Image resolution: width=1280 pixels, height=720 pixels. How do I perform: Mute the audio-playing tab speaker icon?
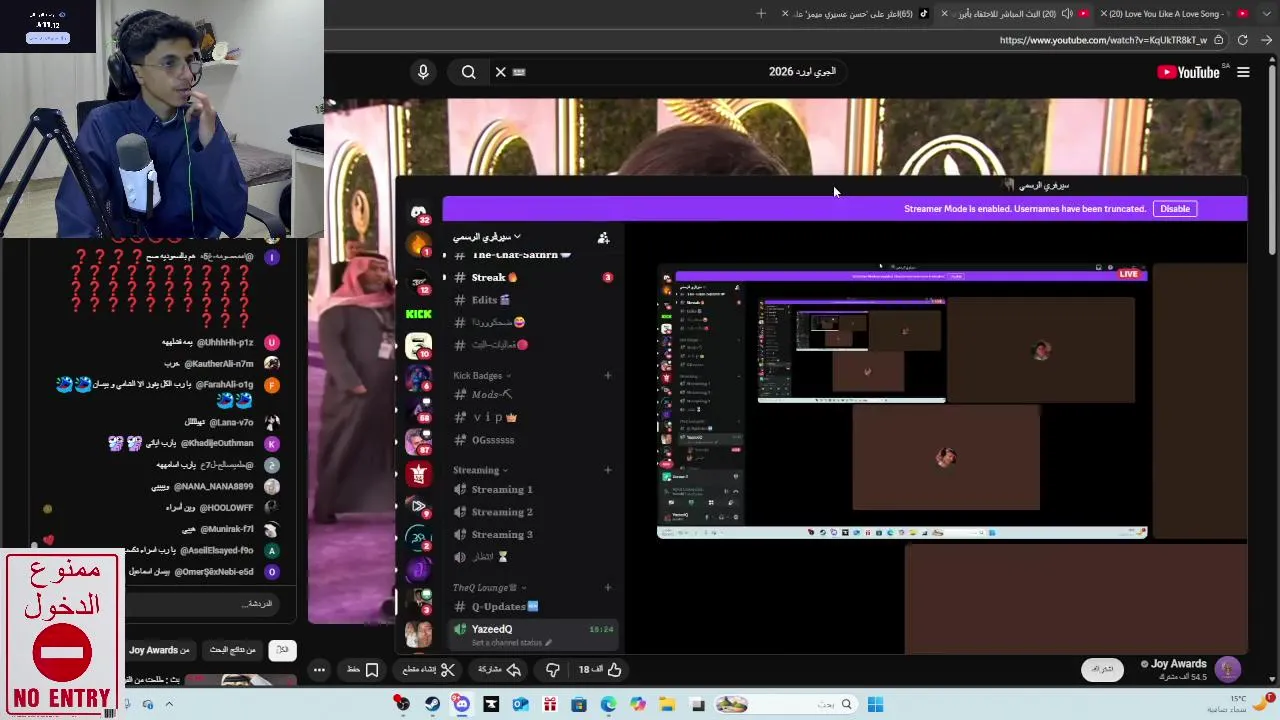[1067, 14]
